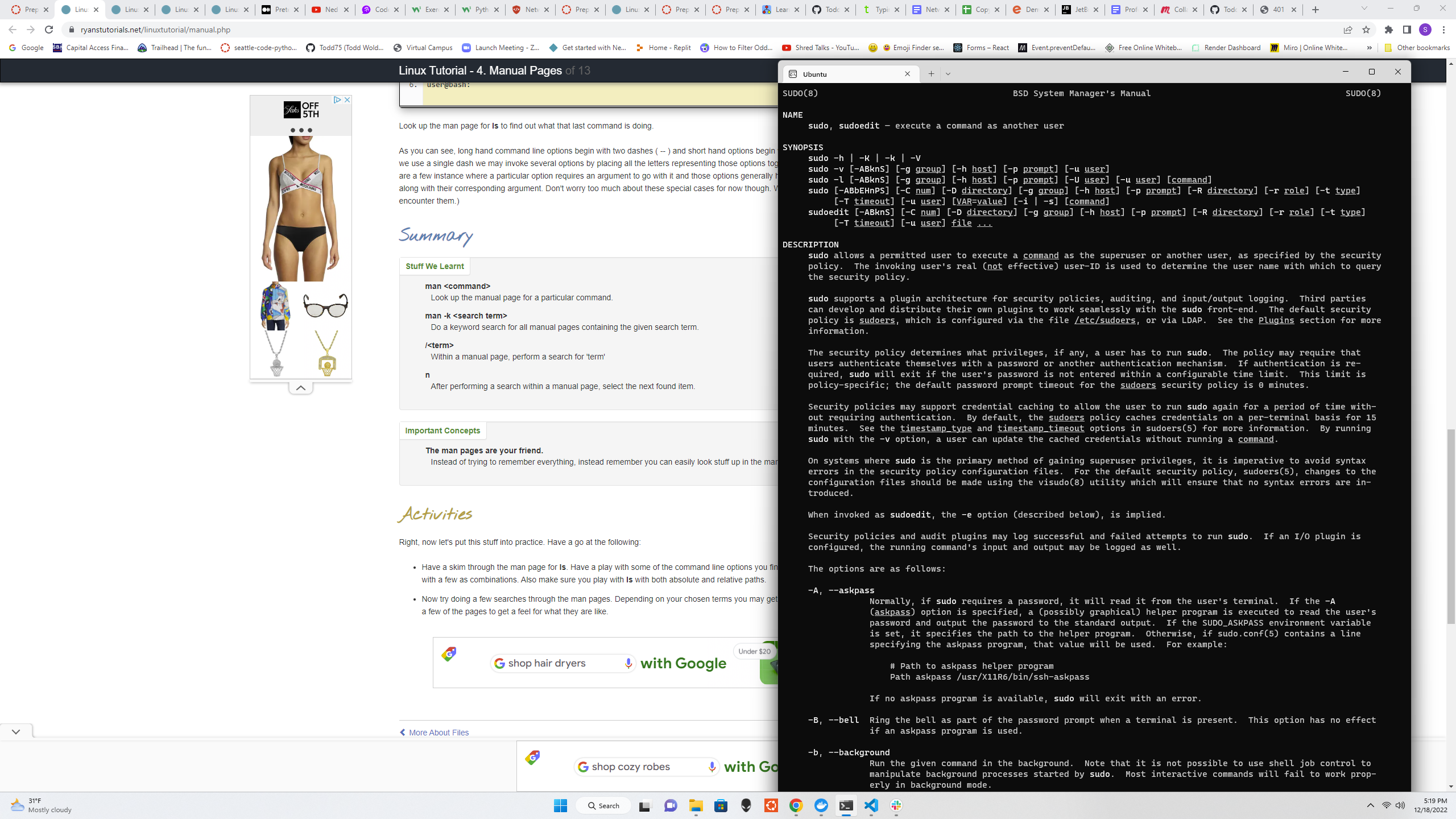Expand the More About Files section
This screenshot has width=1456, height=819.
click(x=433, y=732)
